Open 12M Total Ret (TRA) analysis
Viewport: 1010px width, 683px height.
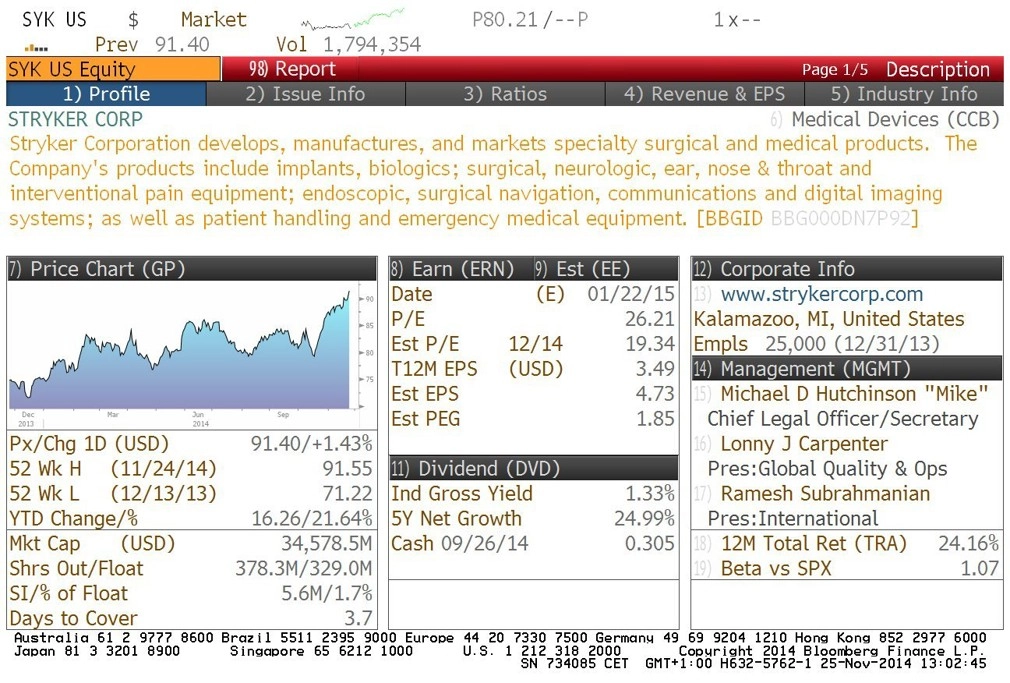point(813,543)
